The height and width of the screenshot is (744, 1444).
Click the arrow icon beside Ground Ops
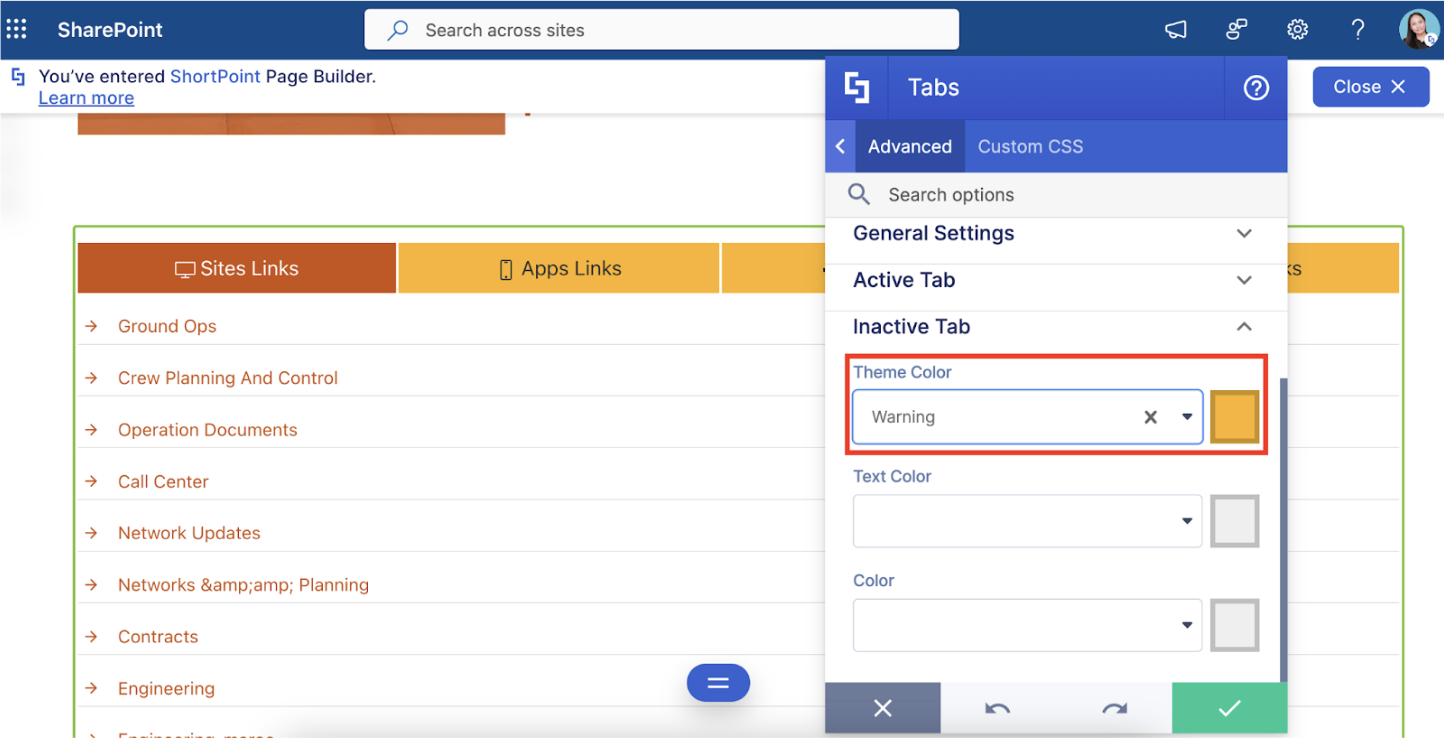pyautogui.click(x=92, y=326)
